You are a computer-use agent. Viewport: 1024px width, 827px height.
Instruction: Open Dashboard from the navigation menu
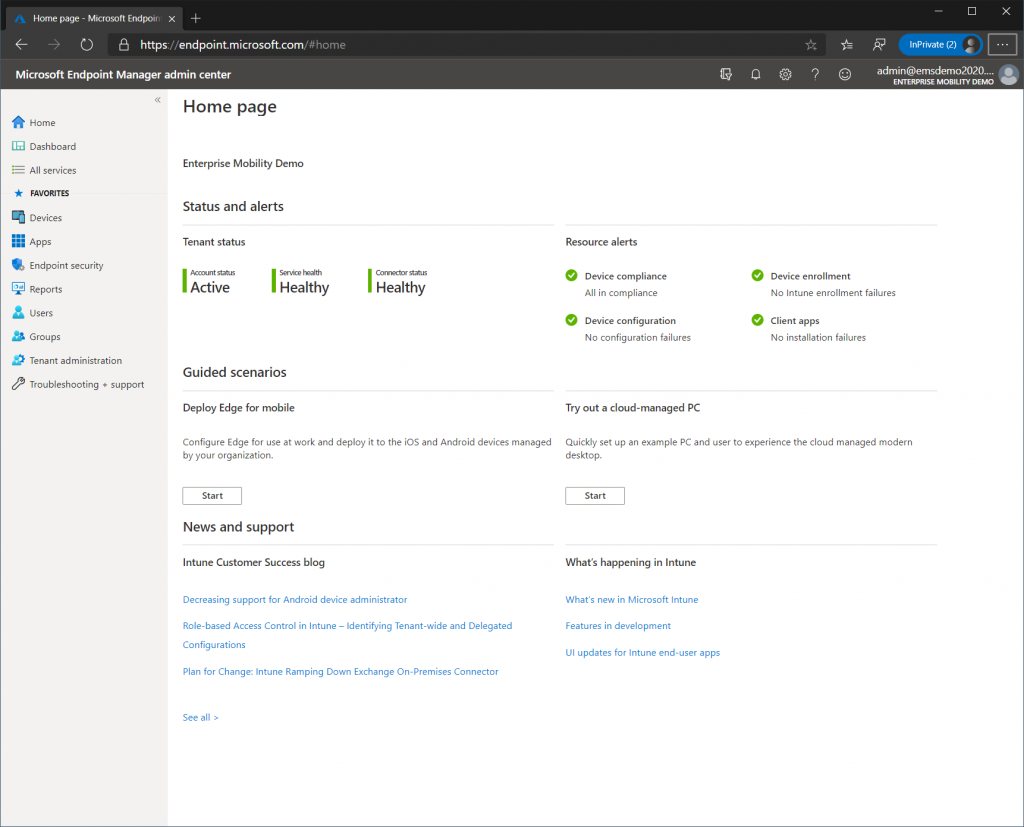52,146
